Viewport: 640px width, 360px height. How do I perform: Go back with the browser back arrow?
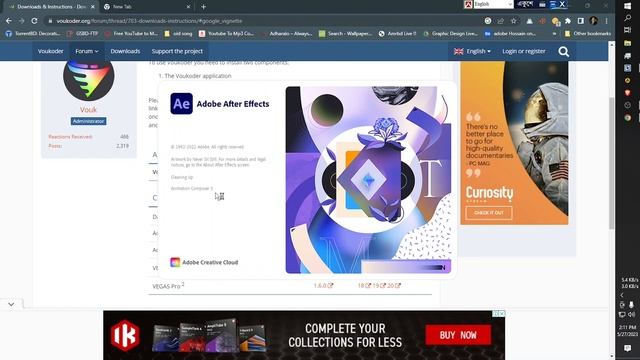(x=9, y=21)
